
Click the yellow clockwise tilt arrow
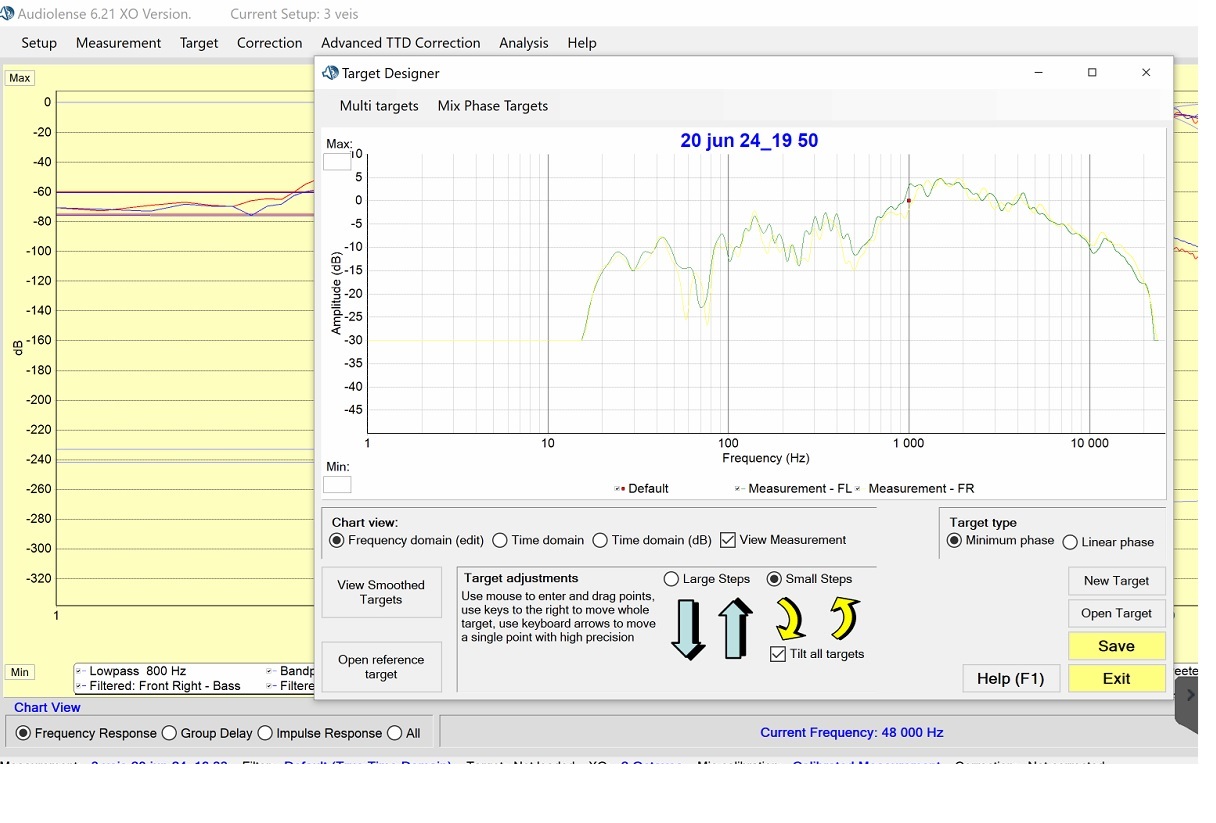point(789,619)
